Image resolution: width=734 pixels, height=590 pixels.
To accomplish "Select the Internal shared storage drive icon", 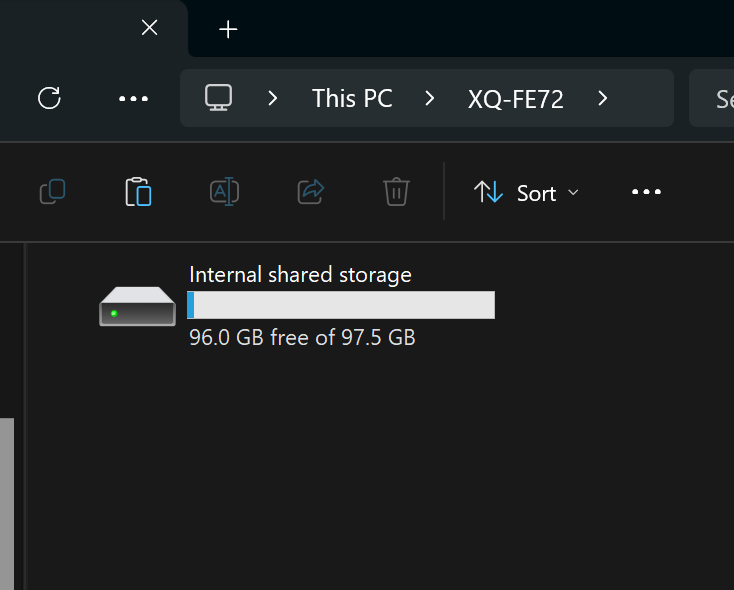I will click(x=138, y=306).
